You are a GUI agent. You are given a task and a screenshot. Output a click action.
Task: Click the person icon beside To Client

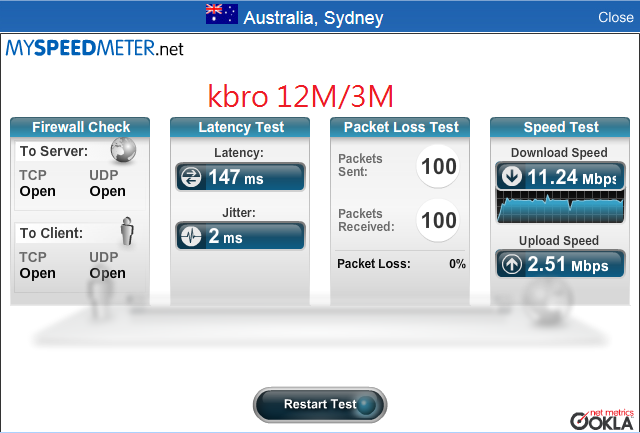[x=127, y=231]
